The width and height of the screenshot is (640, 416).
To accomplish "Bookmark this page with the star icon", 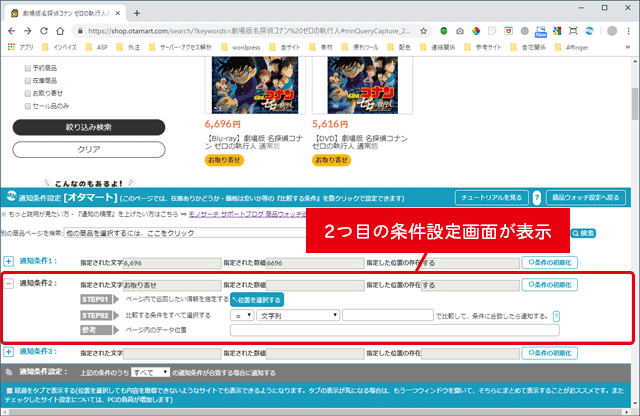I will click(x=424, y=31).
